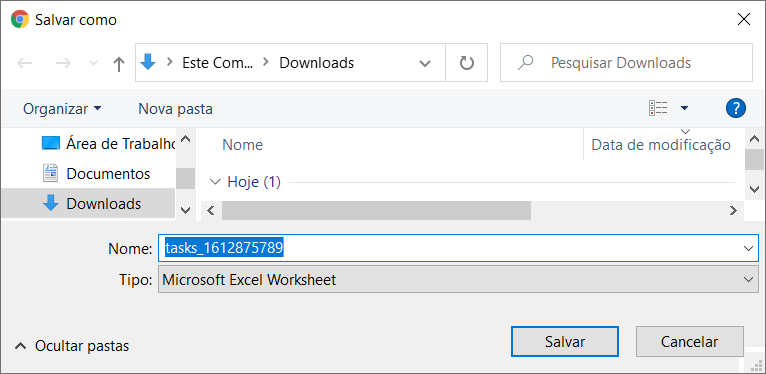Open the view options dropdown arrow
The width and height of the screenshot is (766, 374).
pyautogui.click(x=684, y=108)
